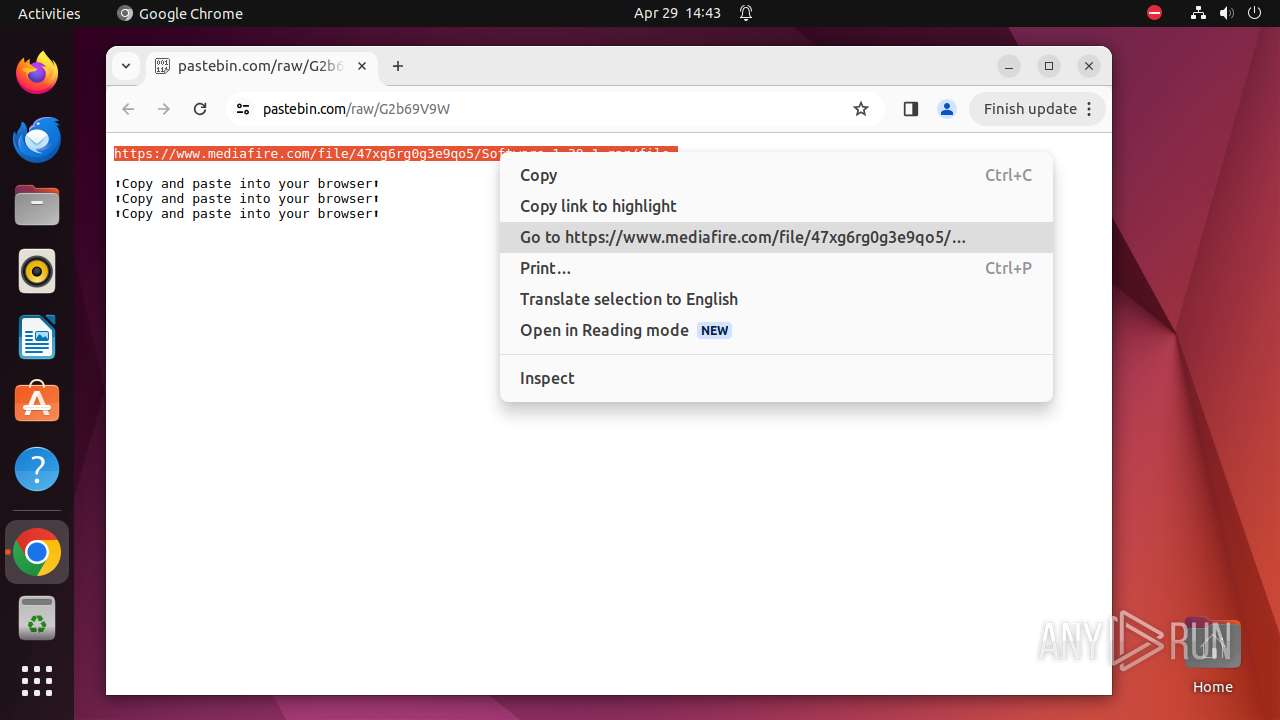This screenshot has width=1280, height=720.
Task: Open Ubuntu Software store icon
Action: tap(37, 403)
